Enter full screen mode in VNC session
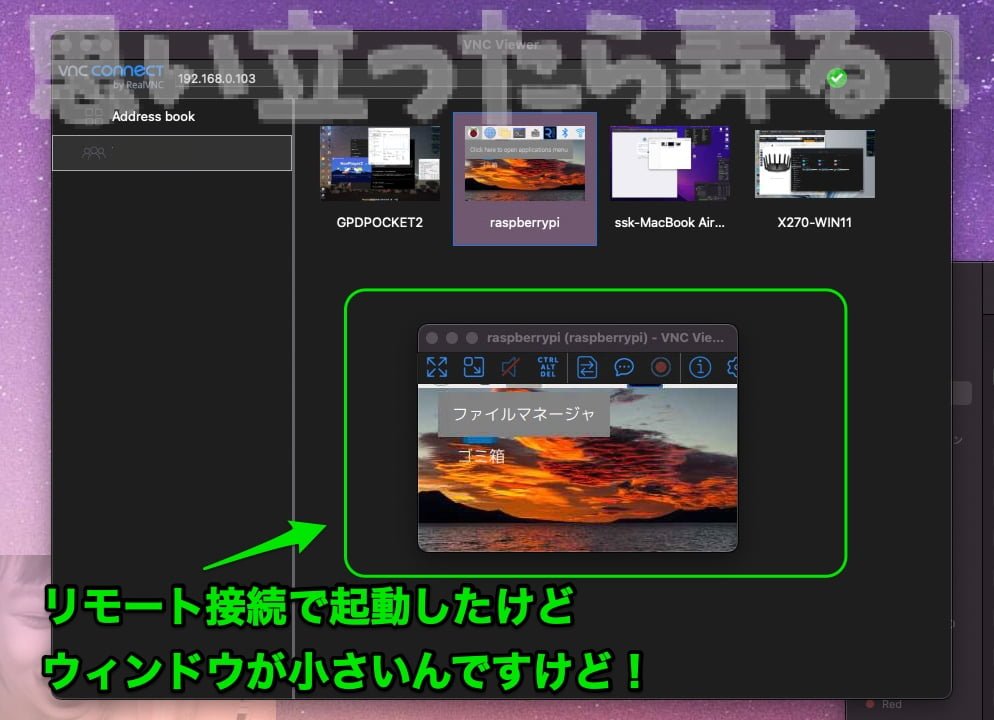Viewport: 994px width, 720px height. pos(437,367)
